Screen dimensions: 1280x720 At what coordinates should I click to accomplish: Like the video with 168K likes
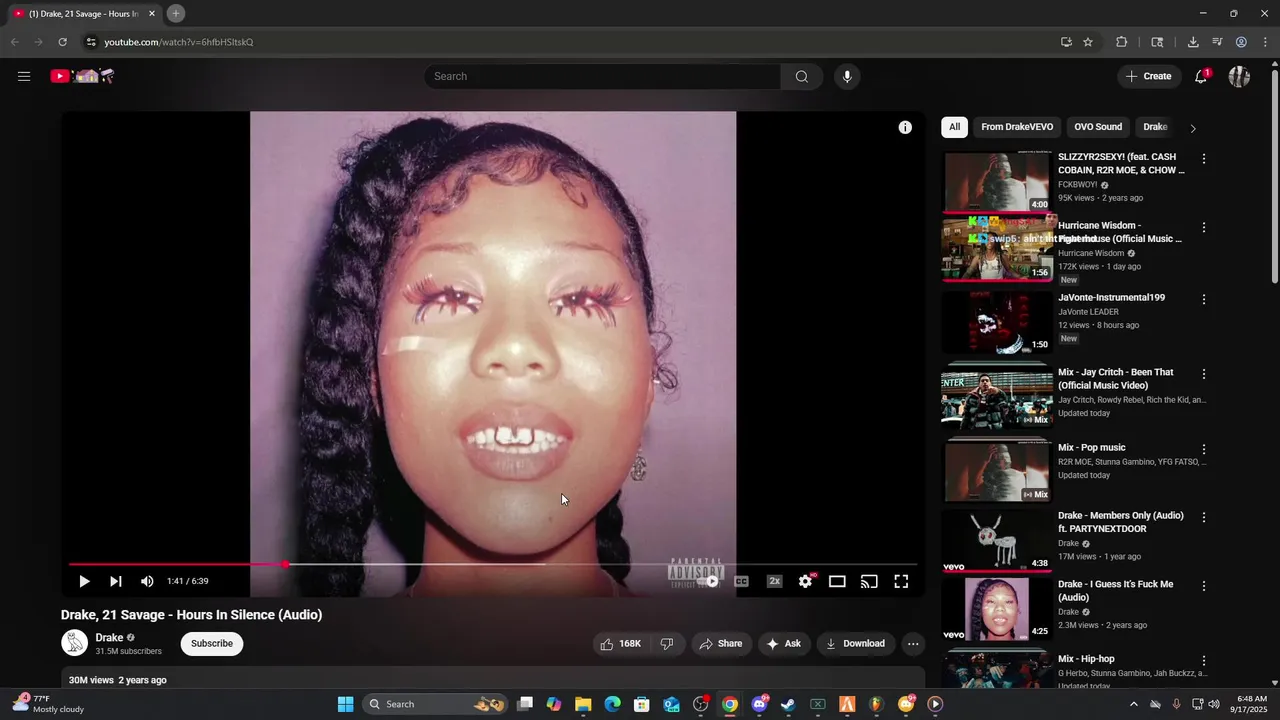click(621, 644)
